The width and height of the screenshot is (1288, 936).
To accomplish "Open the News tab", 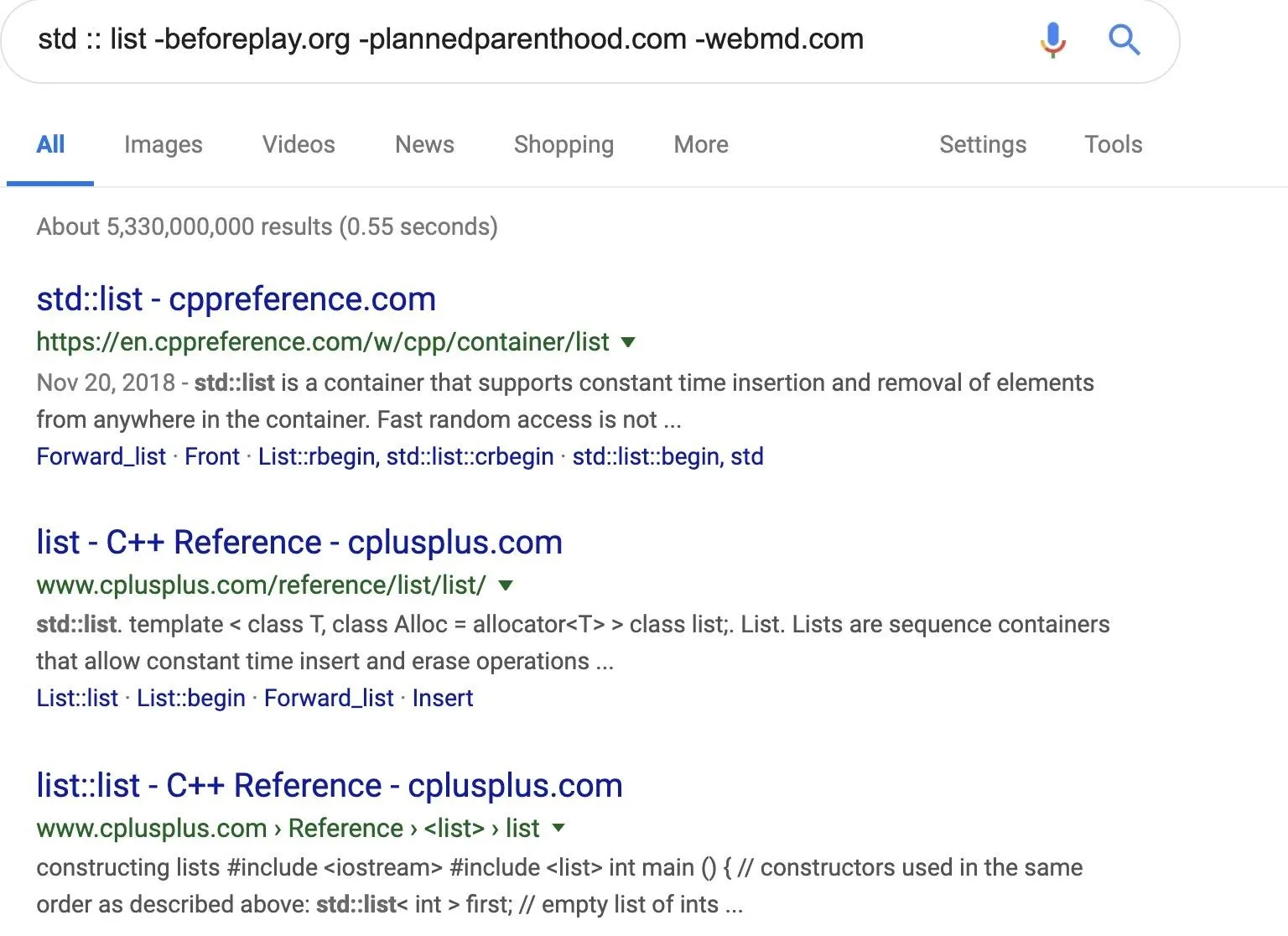I will pyautogui.click(x=424, y=144).
